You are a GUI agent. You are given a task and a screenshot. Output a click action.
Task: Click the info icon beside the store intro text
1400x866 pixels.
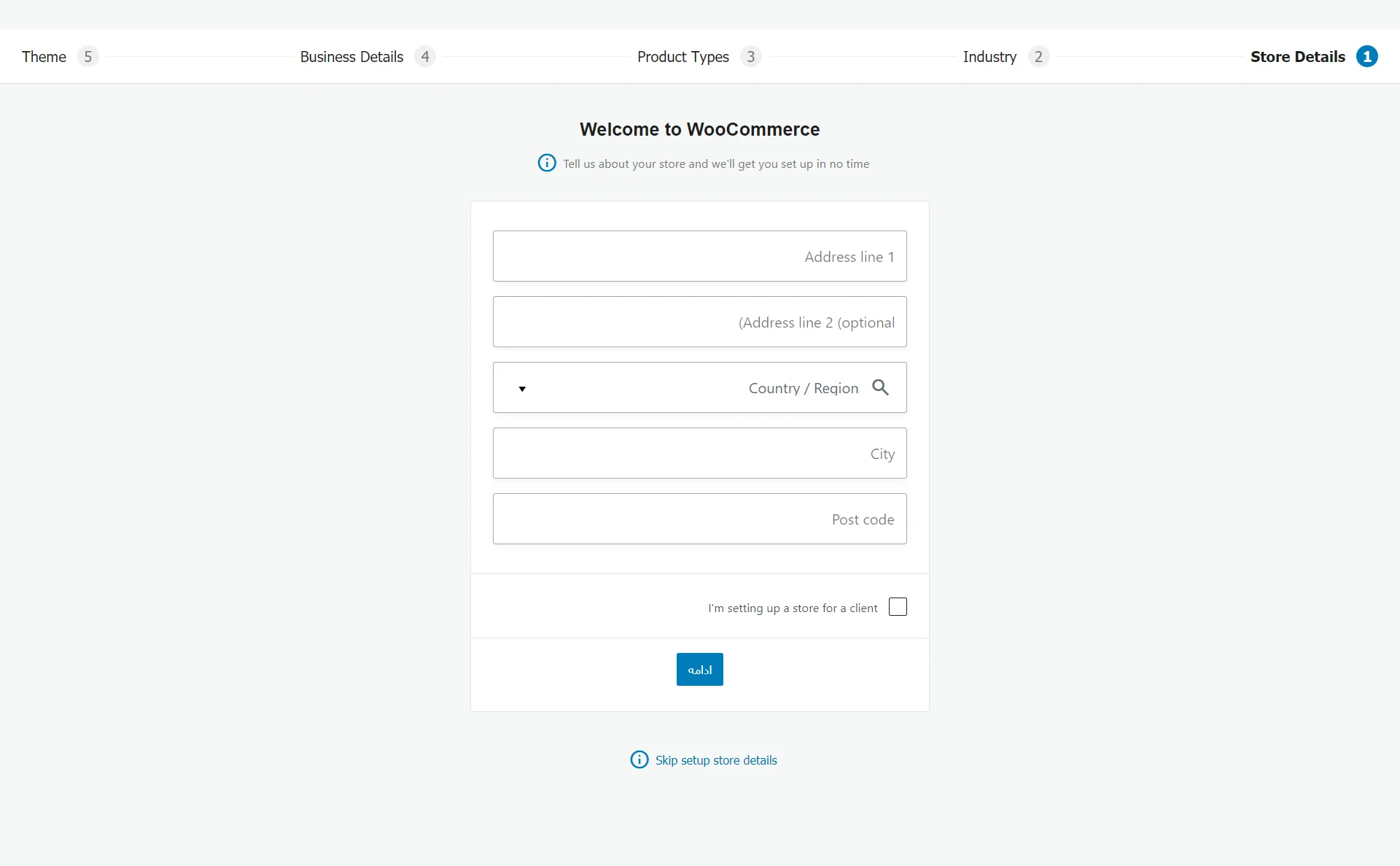tap(547, 163)
